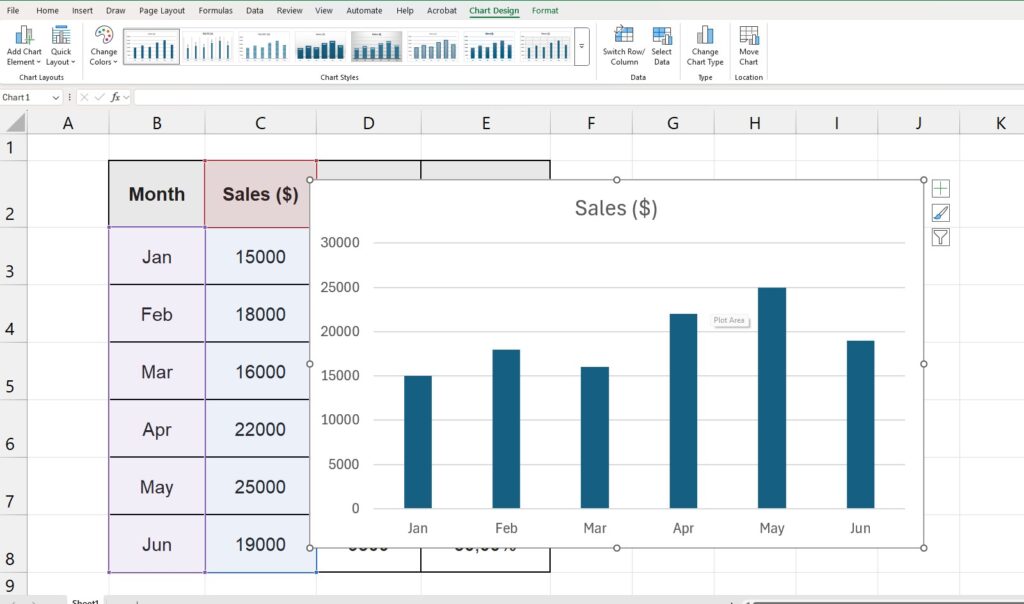Image resolution: width=1024 pixels, height=604 pixels.
Task: Open the Select Data dialog icon
Action: click(x=662, y=44)
